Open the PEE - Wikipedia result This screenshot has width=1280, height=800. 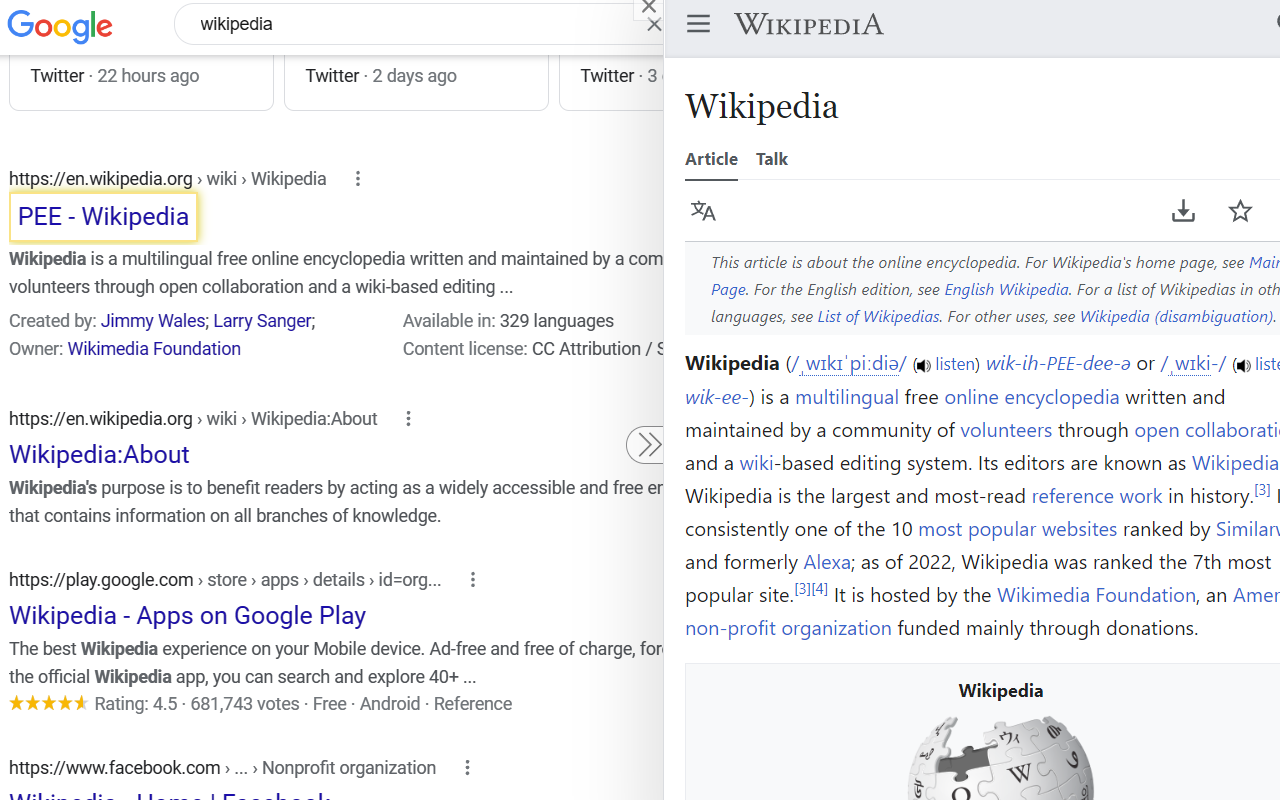point(104,217)
